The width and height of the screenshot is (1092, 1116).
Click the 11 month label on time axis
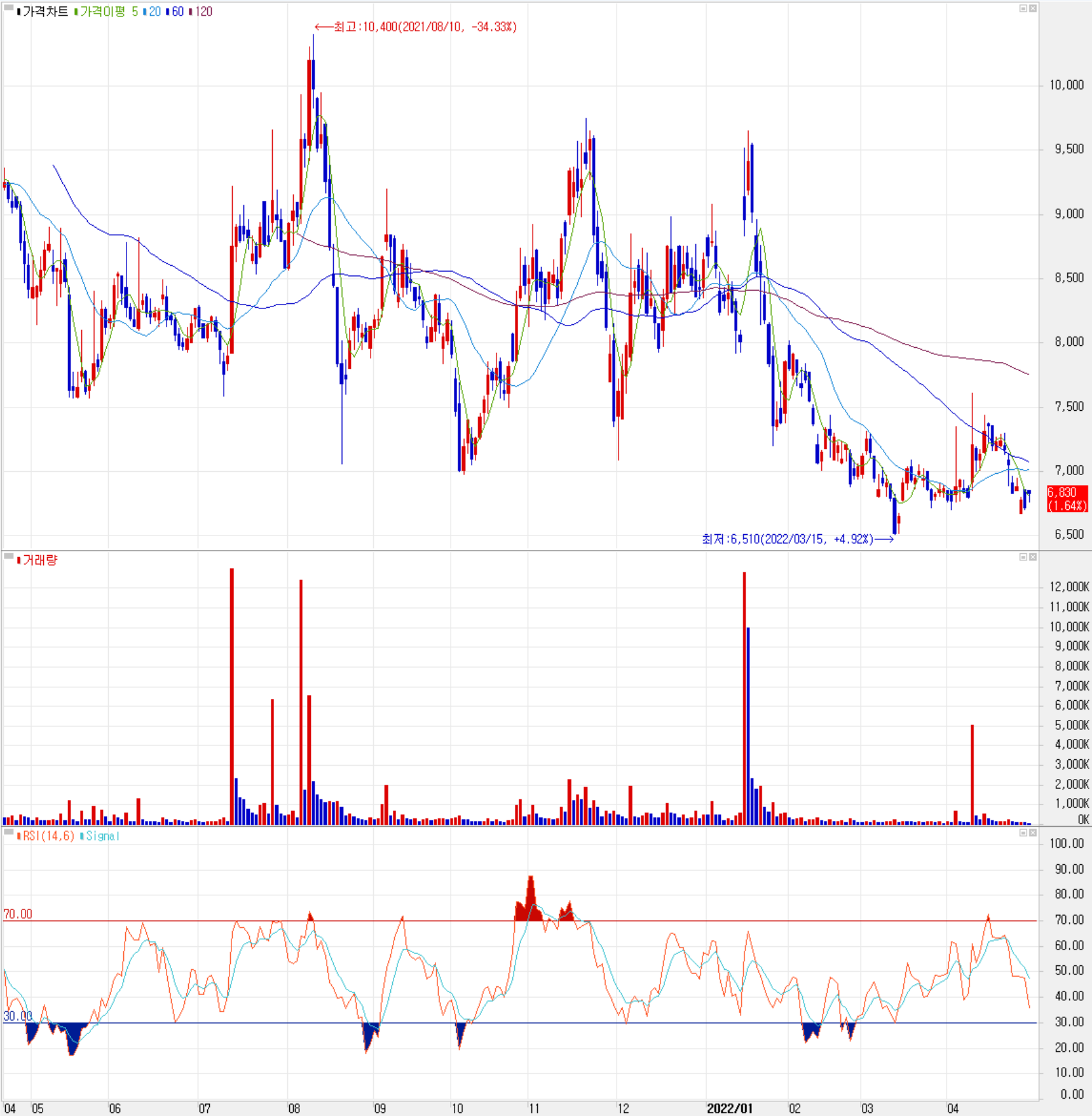pos(534,1108)
